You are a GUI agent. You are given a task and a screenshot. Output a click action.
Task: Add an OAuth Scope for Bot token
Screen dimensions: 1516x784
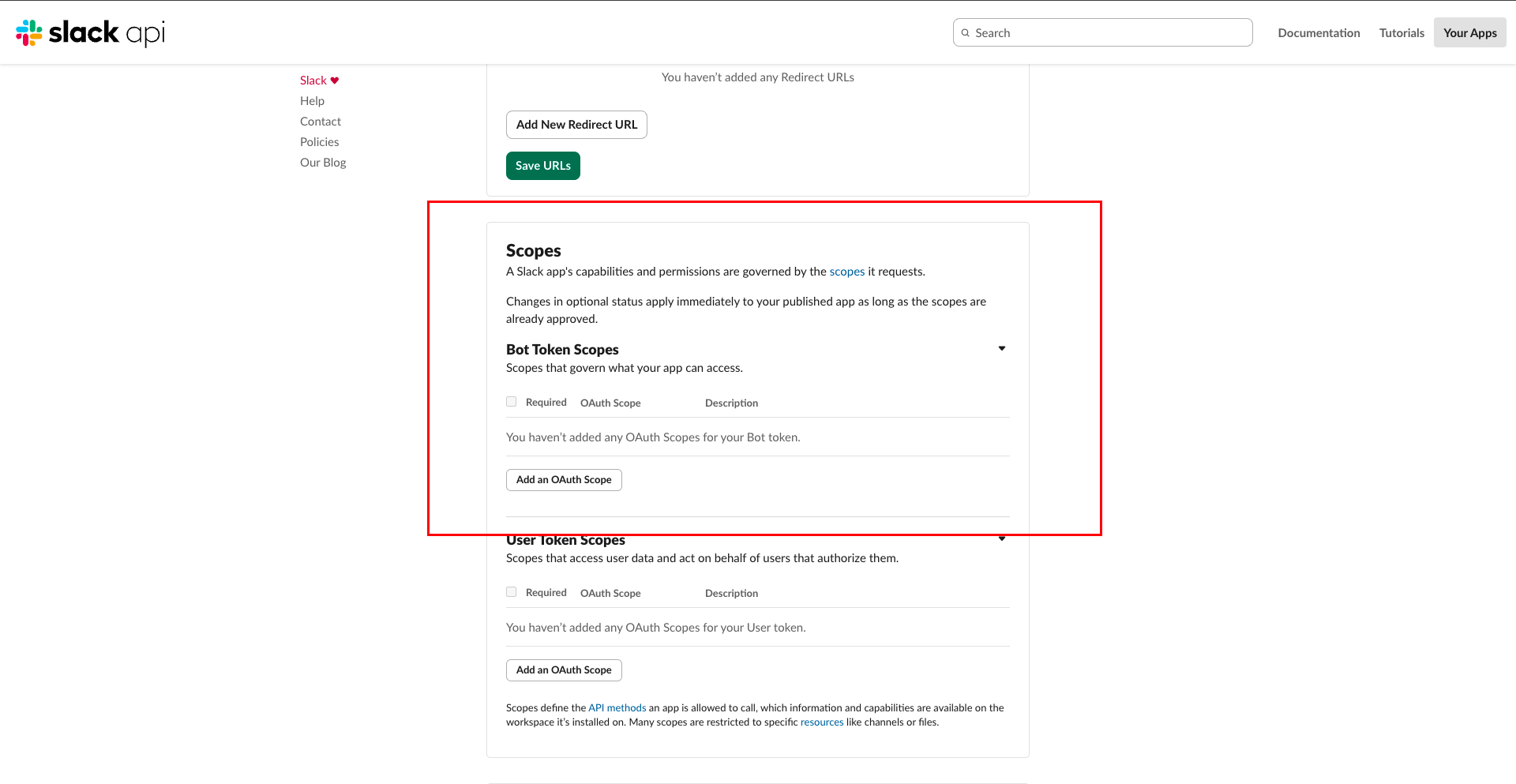(x=564, y=480)
